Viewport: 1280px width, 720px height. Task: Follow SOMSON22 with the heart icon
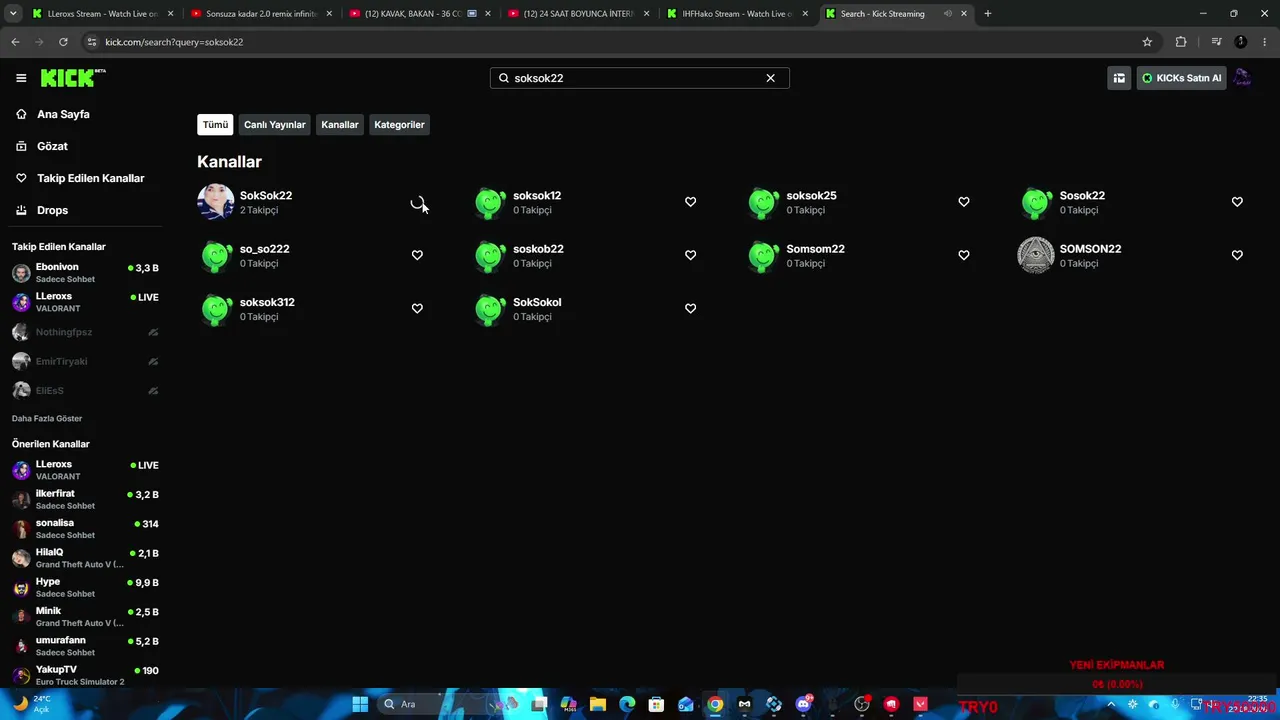point(1237,255)
